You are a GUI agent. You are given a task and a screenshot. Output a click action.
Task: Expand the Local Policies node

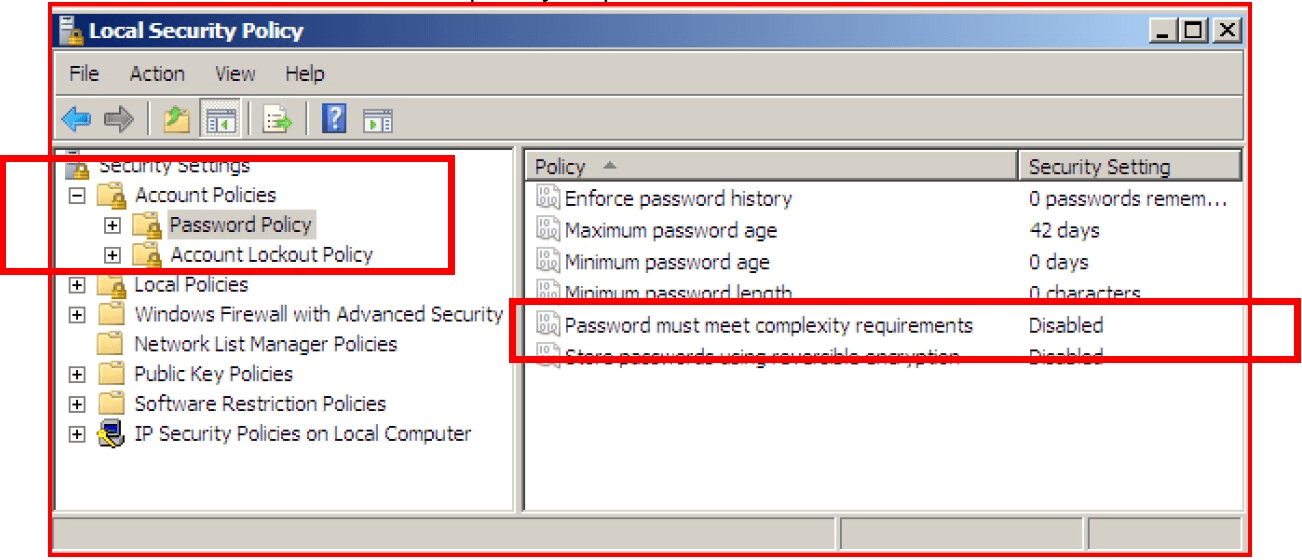[x=77, y=285]
